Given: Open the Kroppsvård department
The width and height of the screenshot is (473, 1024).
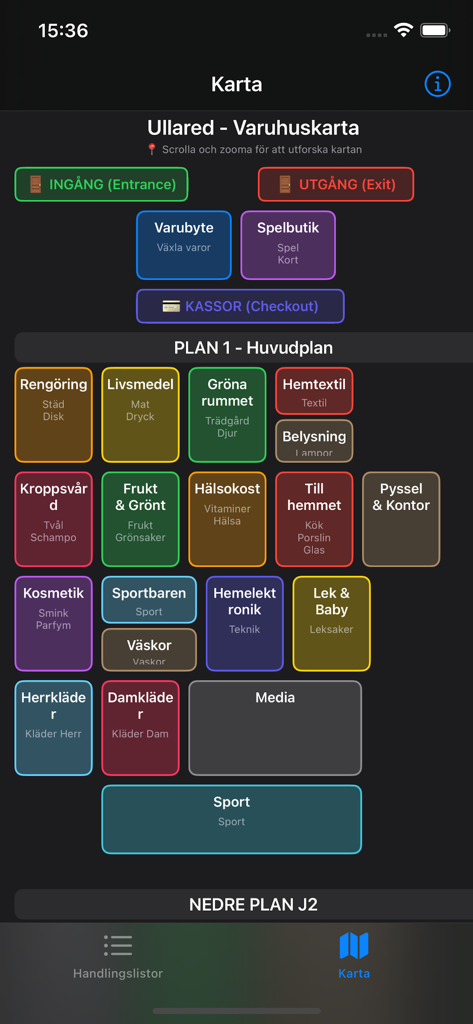Looking at the screenshot, I should pos(54,519).
